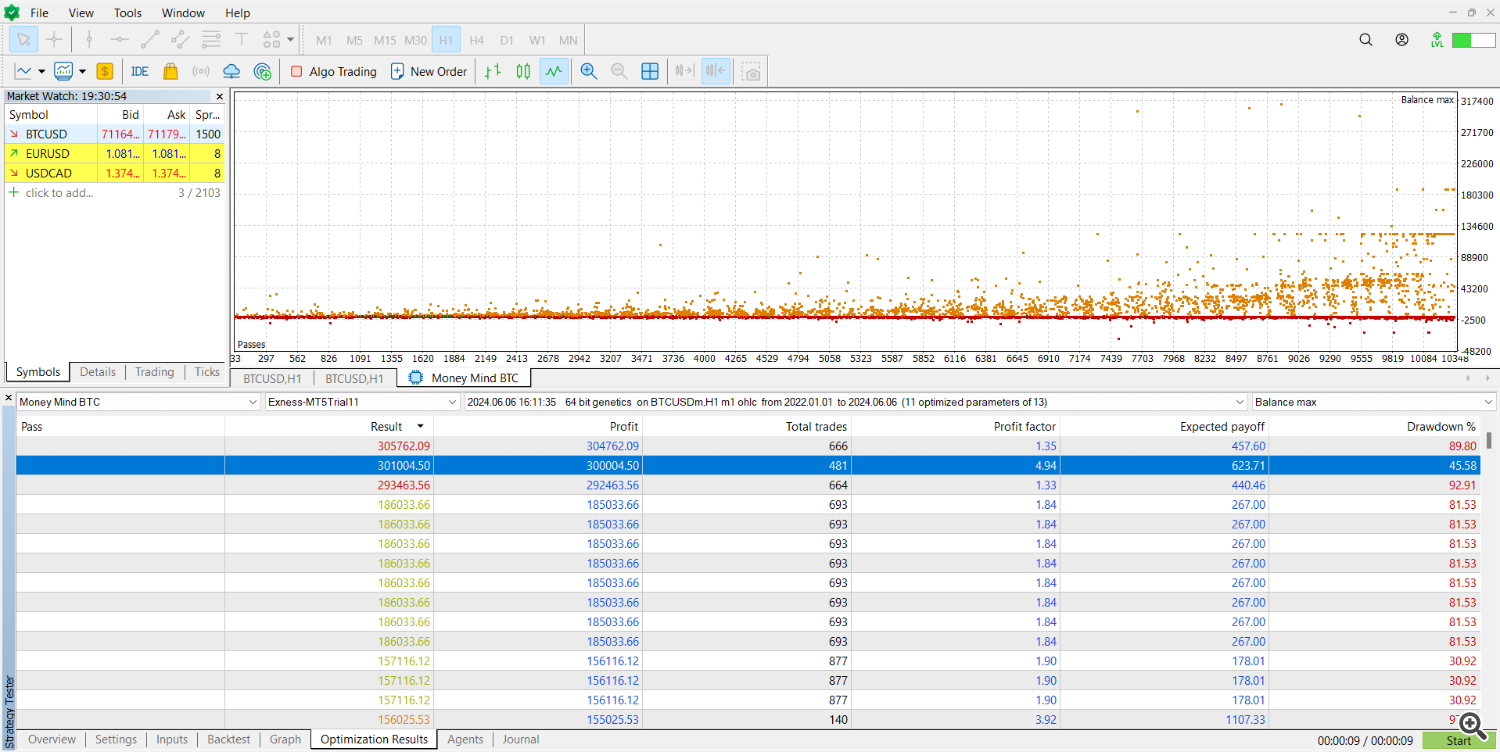Click the tile windows grid icon
This screenshot has width=1500, height=752.
pyautogui.click(x=650, y=71)
